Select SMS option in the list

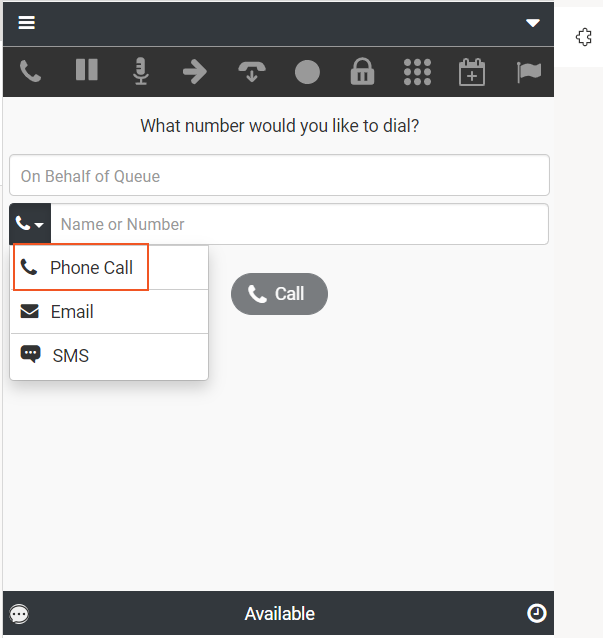click(70, 356)
